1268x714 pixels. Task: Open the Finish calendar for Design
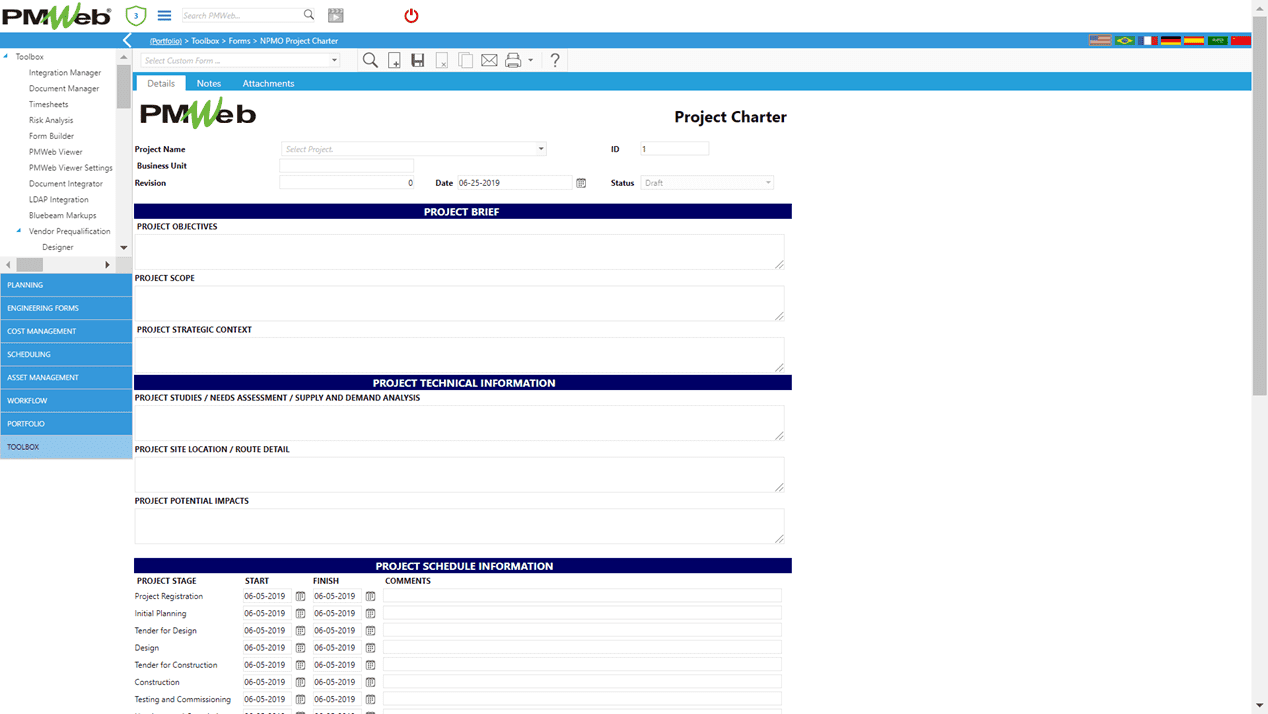[370, 648]
